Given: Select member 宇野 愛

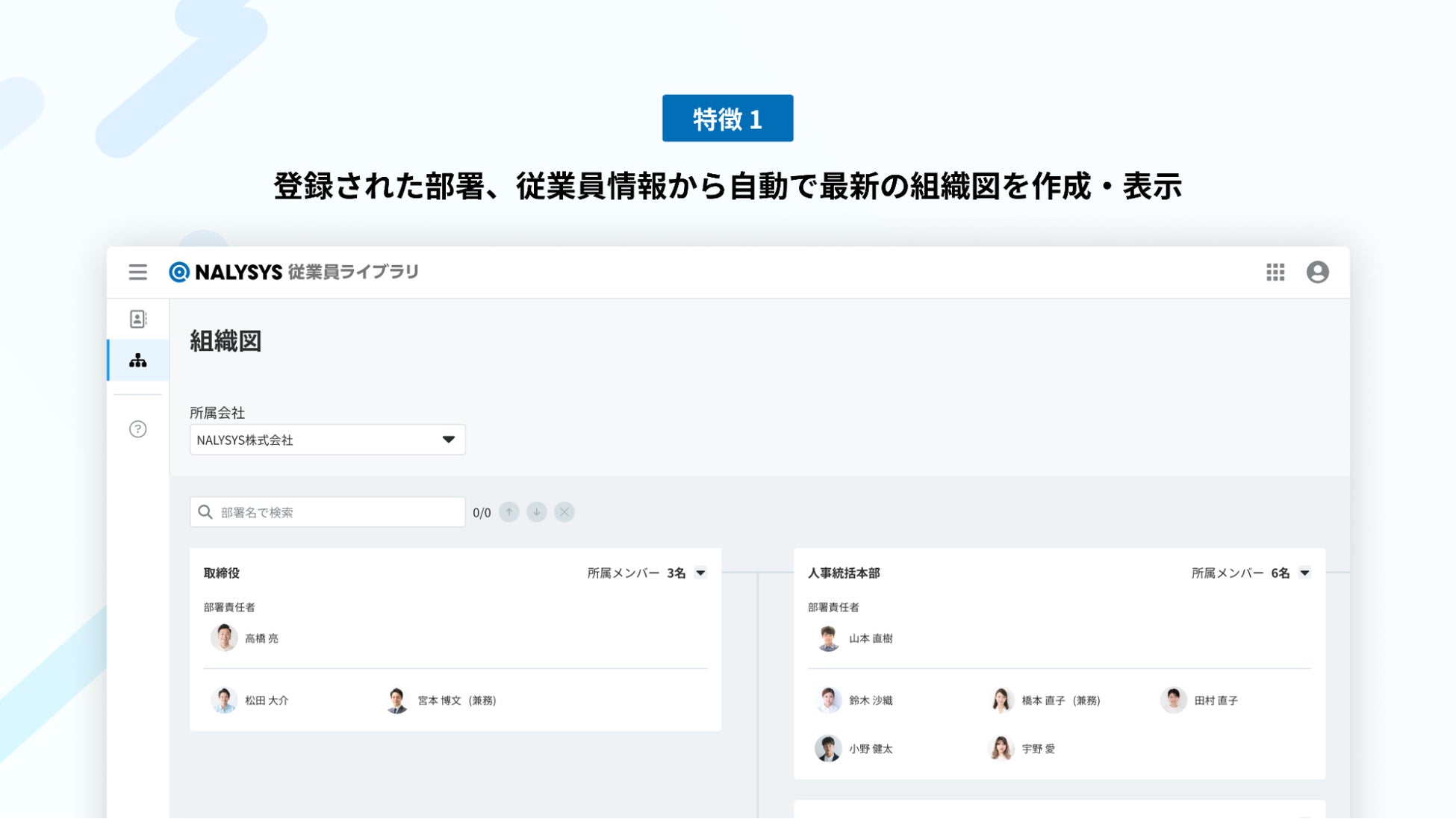Looking at the screenshot, I should tap(1037, 749).
